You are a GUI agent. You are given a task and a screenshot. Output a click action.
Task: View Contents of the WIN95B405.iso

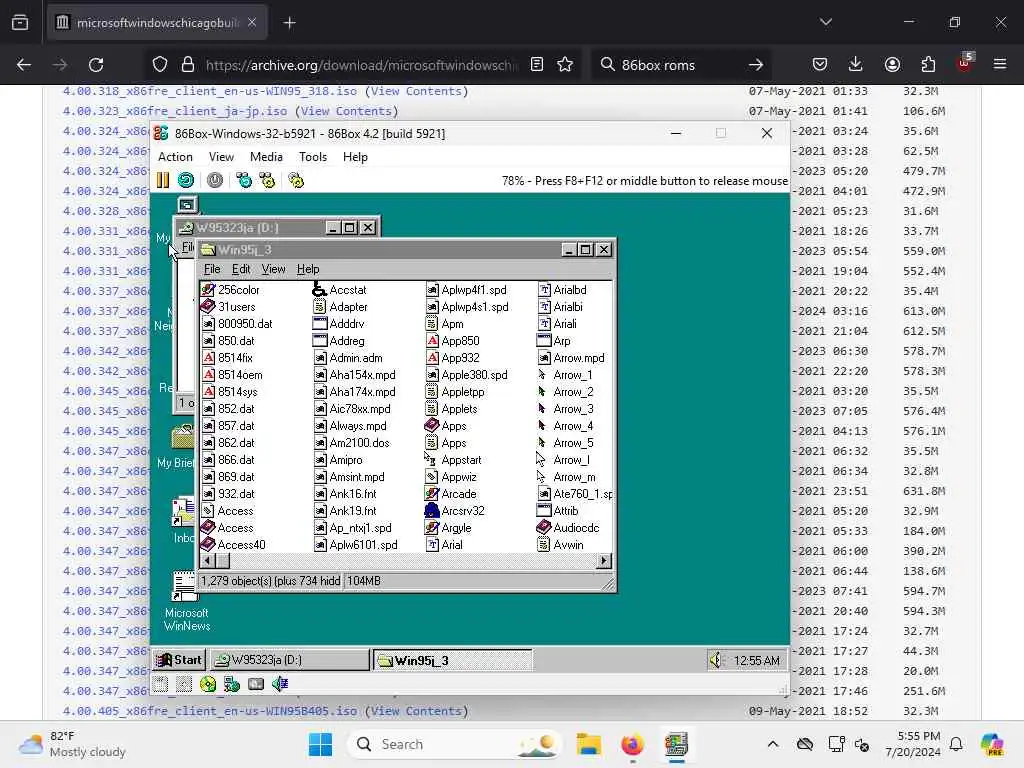click(x=416, y=711)
